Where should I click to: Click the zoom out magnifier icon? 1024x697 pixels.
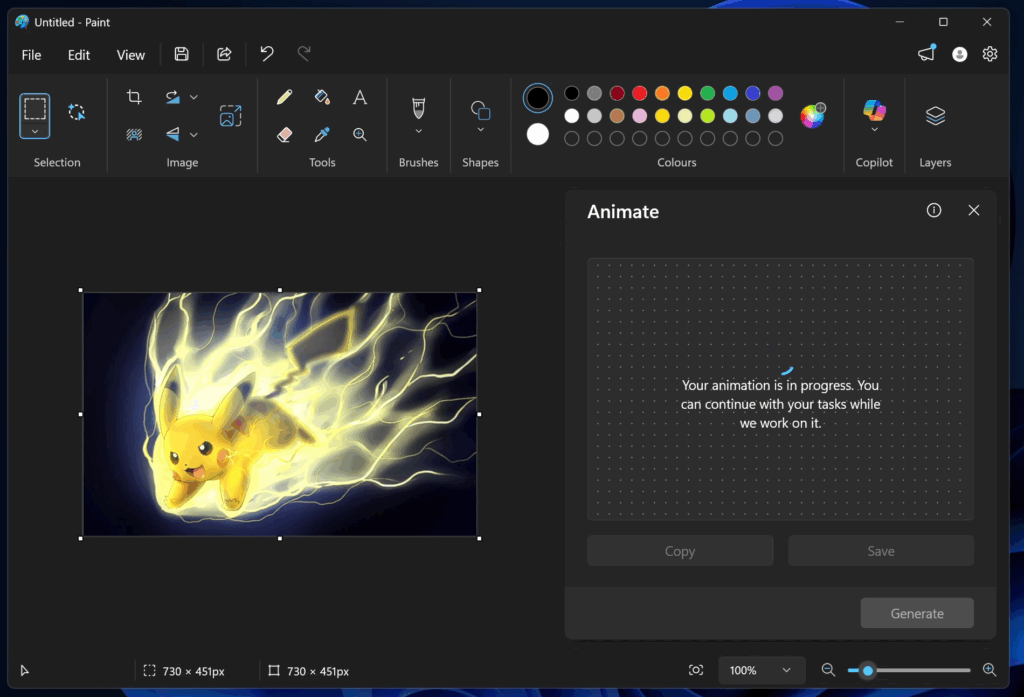coord(828,670)
